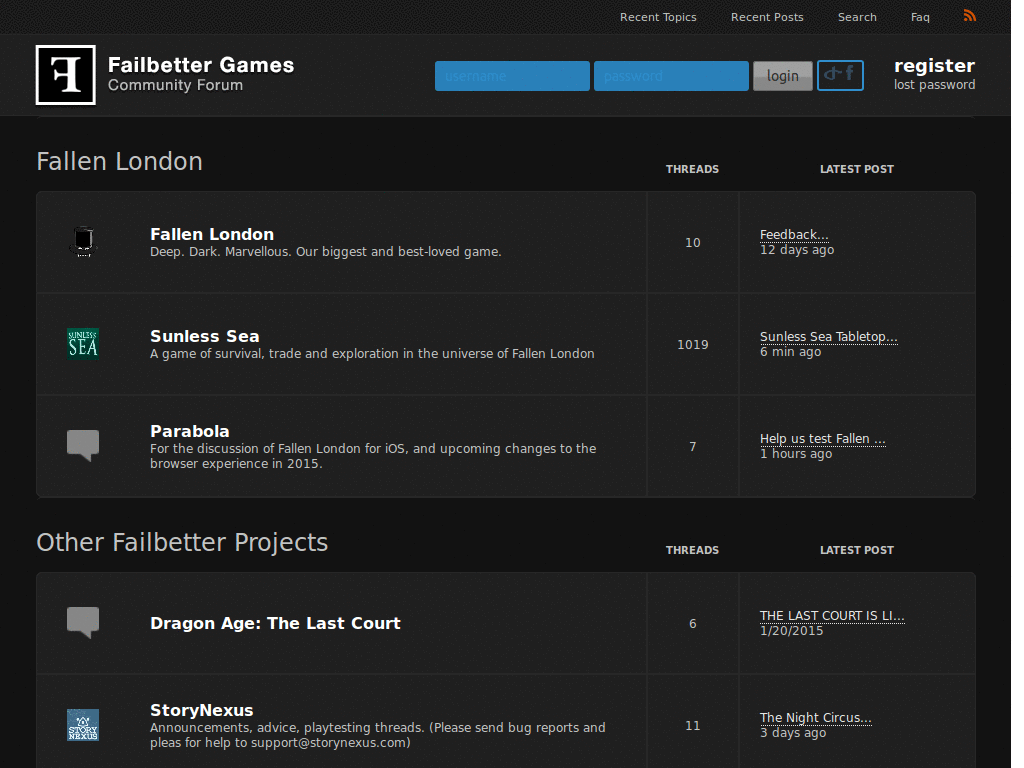The height and width of the screenshot is (768, 1024).
Task: Open the Faq page
Action: coord(919,16)
